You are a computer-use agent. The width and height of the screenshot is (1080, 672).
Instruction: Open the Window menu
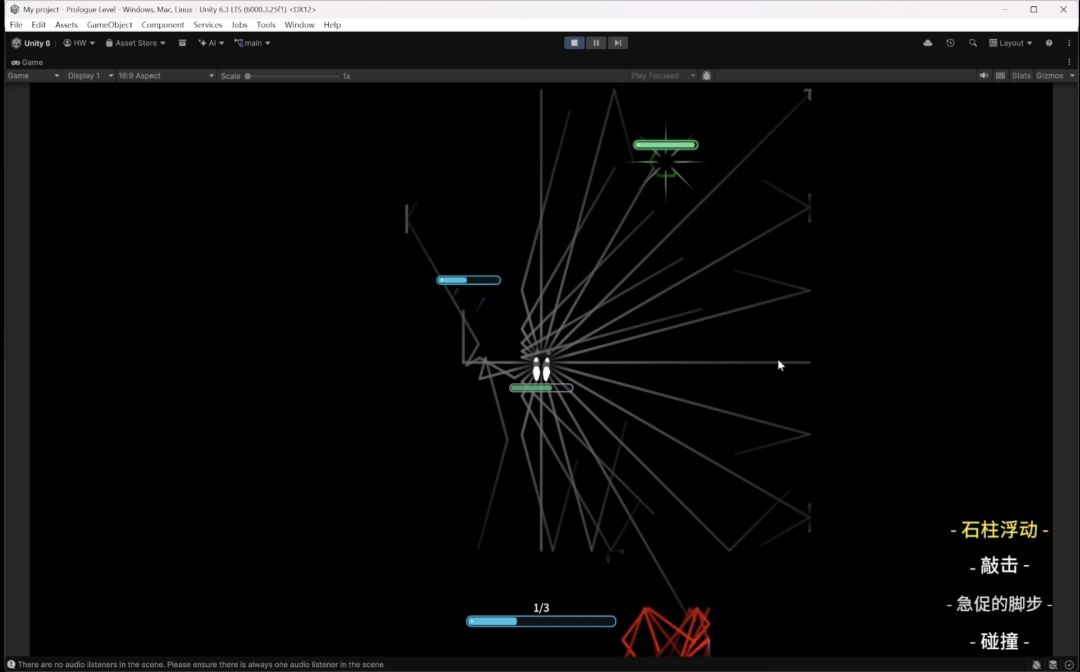pos(299,25)
